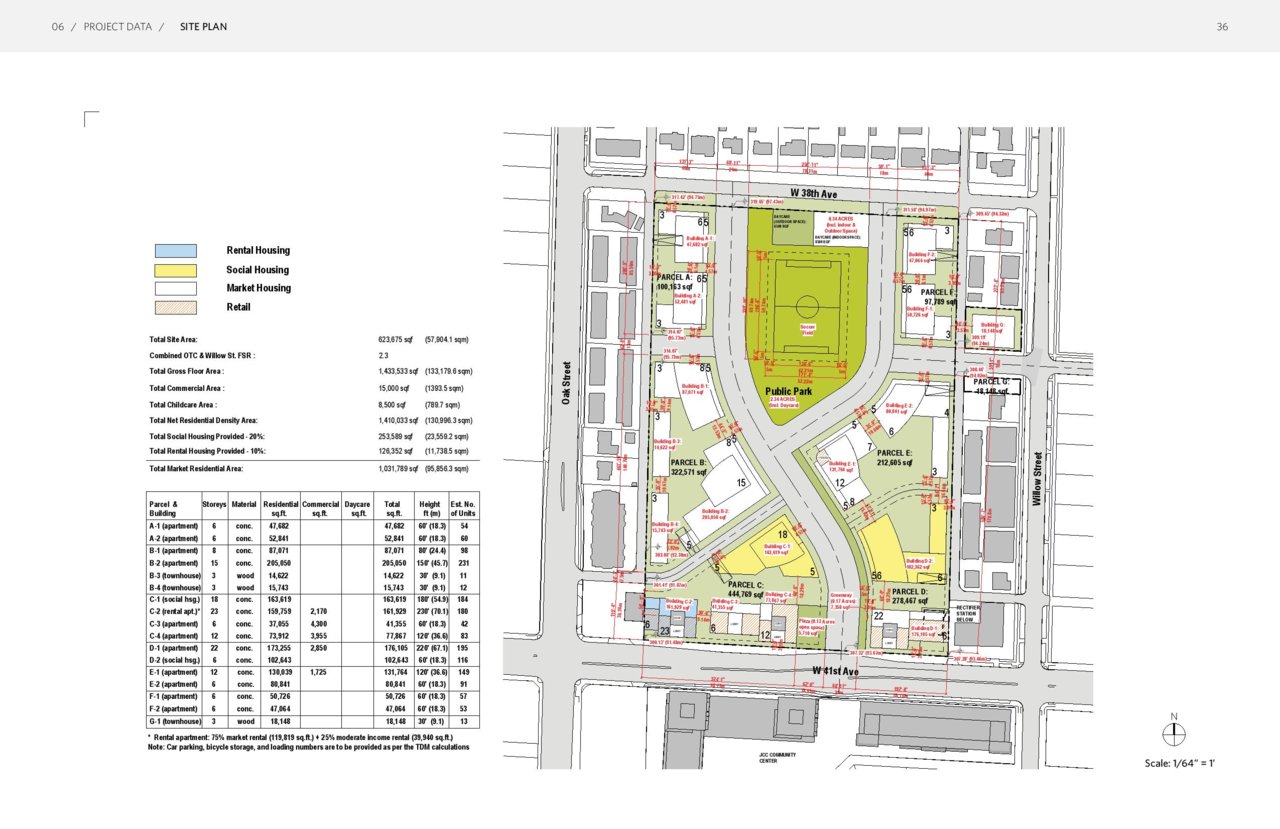Click the 'SITE PLAN' header title
The image size is (1280, 829).
click(x=203, y=27)
